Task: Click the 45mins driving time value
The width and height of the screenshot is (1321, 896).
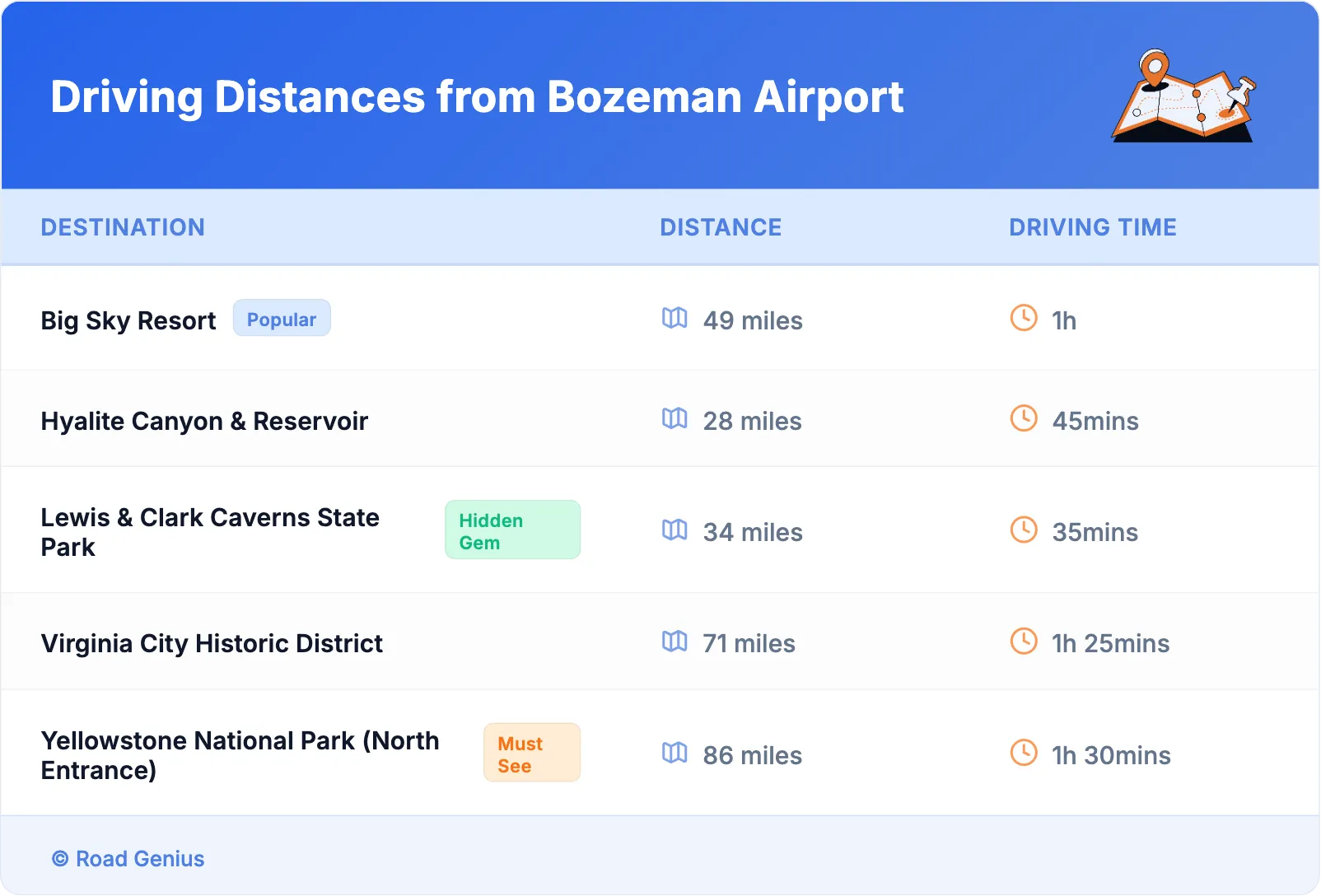Action: coord(1095,421)
